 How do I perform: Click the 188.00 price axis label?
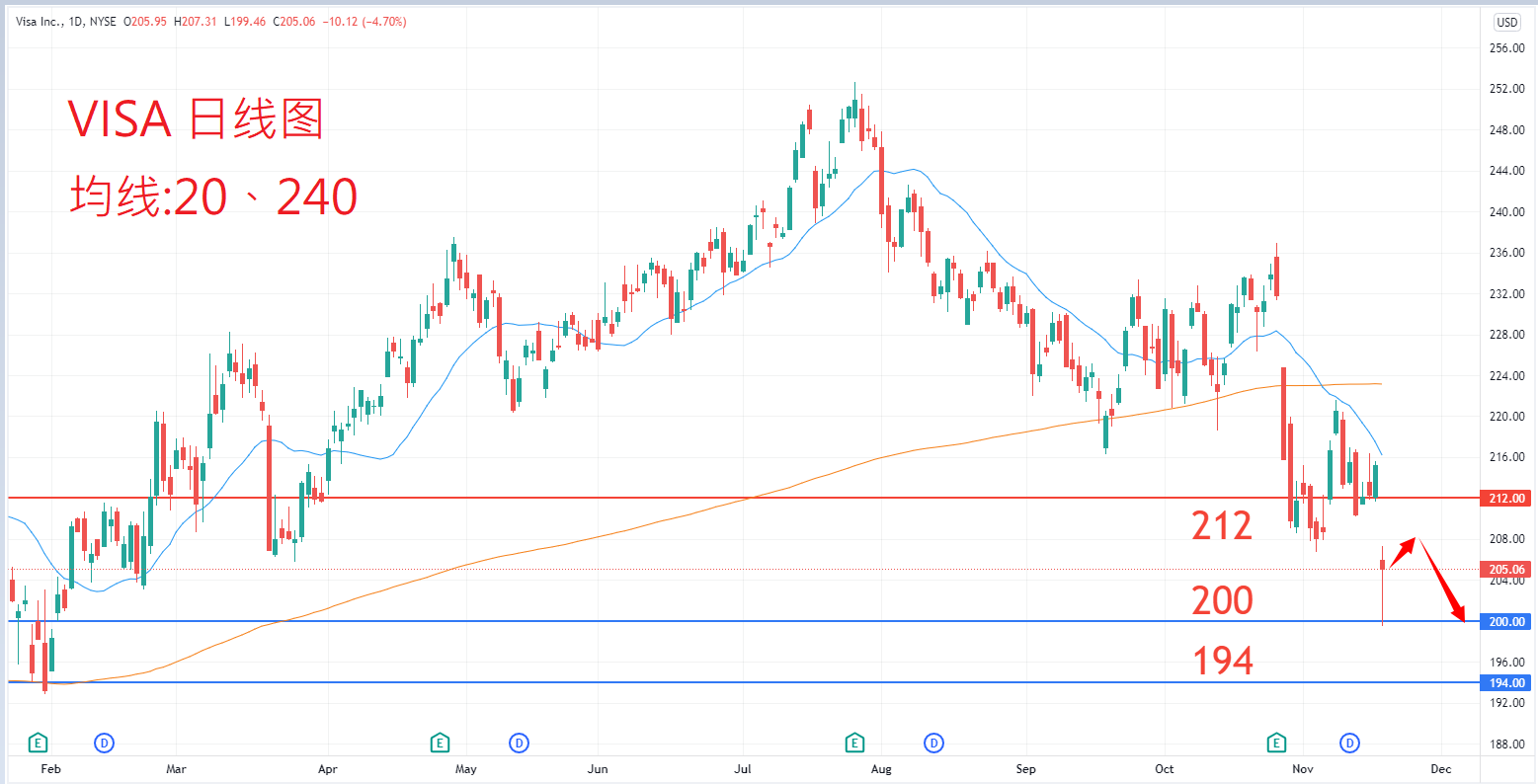[x=1507, y=745]
